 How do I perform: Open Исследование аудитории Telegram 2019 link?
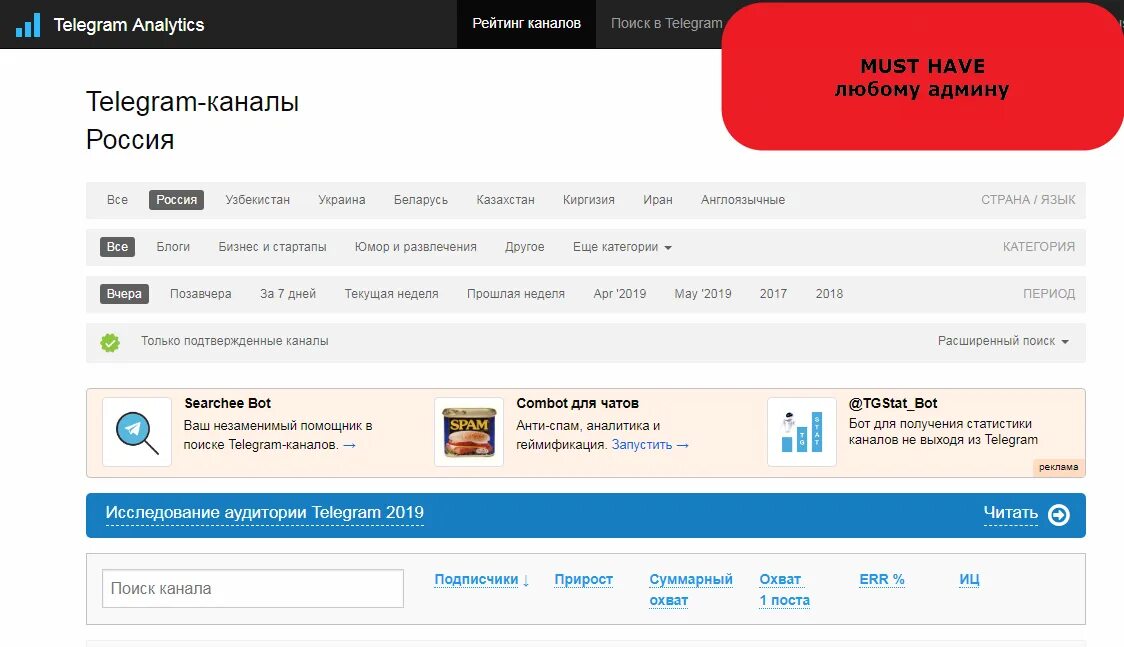(265, 513)
